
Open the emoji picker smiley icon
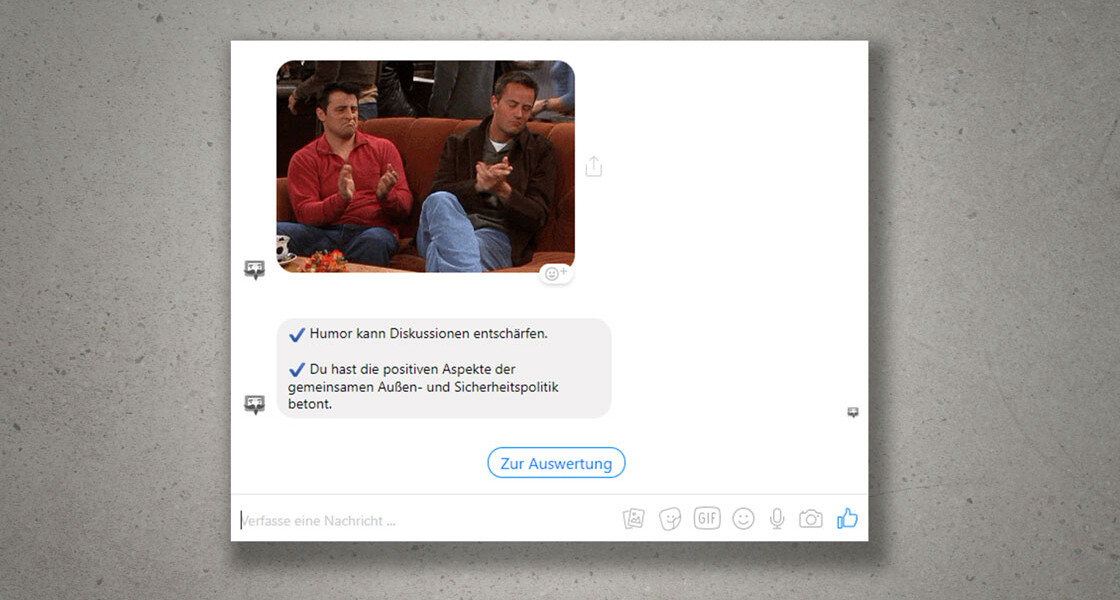744,519
